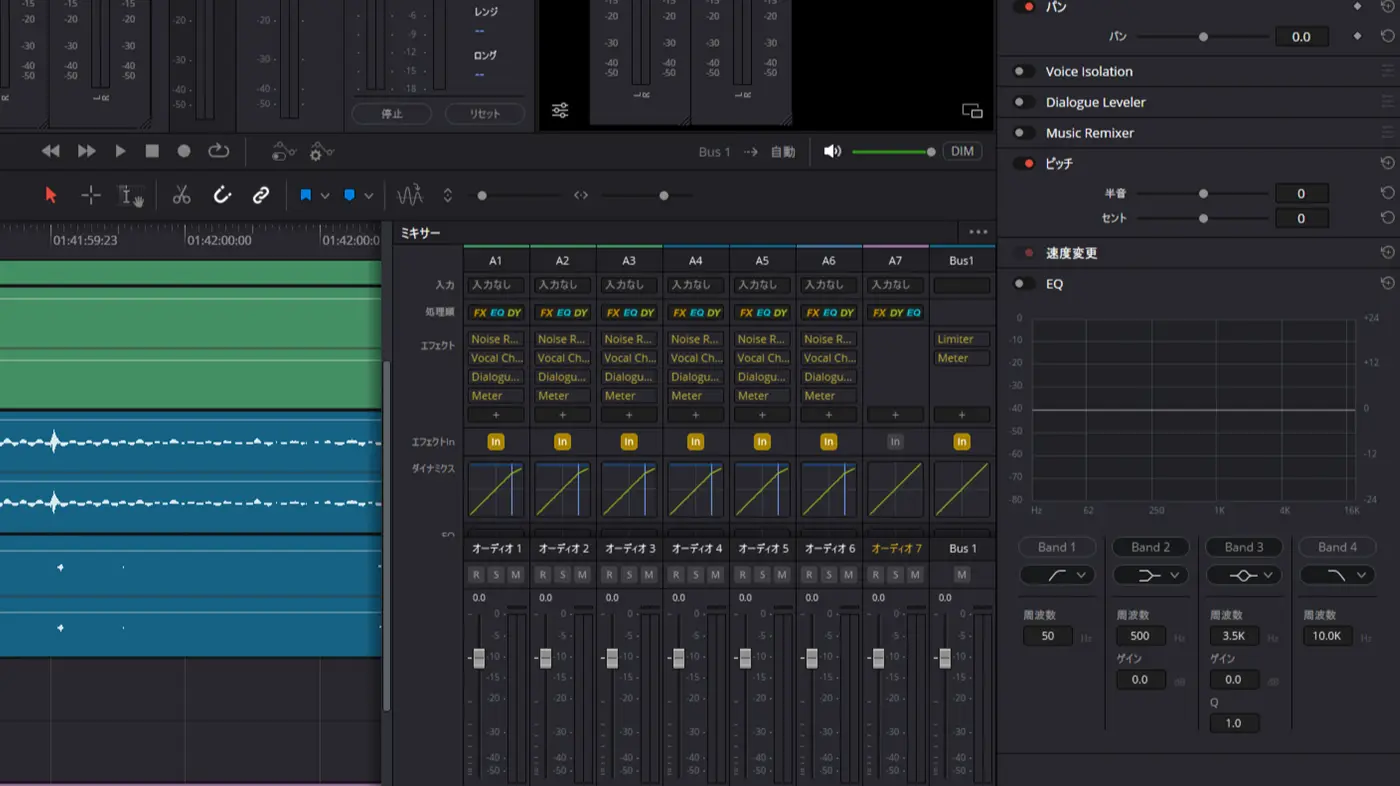Open the Band 3 filter shape dropdown
The width and height of the screenshot is (1400, 786).
(x=1244, y=575)
